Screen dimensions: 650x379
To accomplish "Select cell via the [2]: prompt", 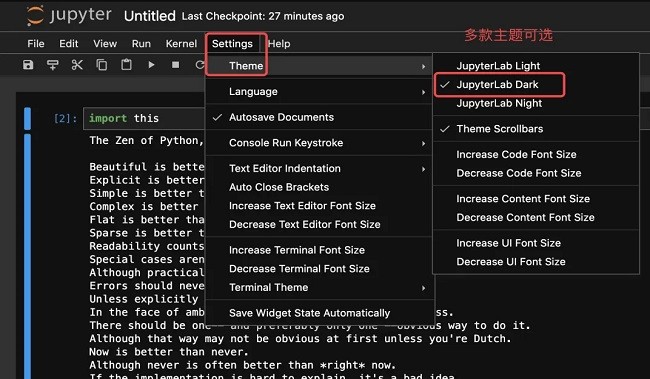I will click(65, 119).
